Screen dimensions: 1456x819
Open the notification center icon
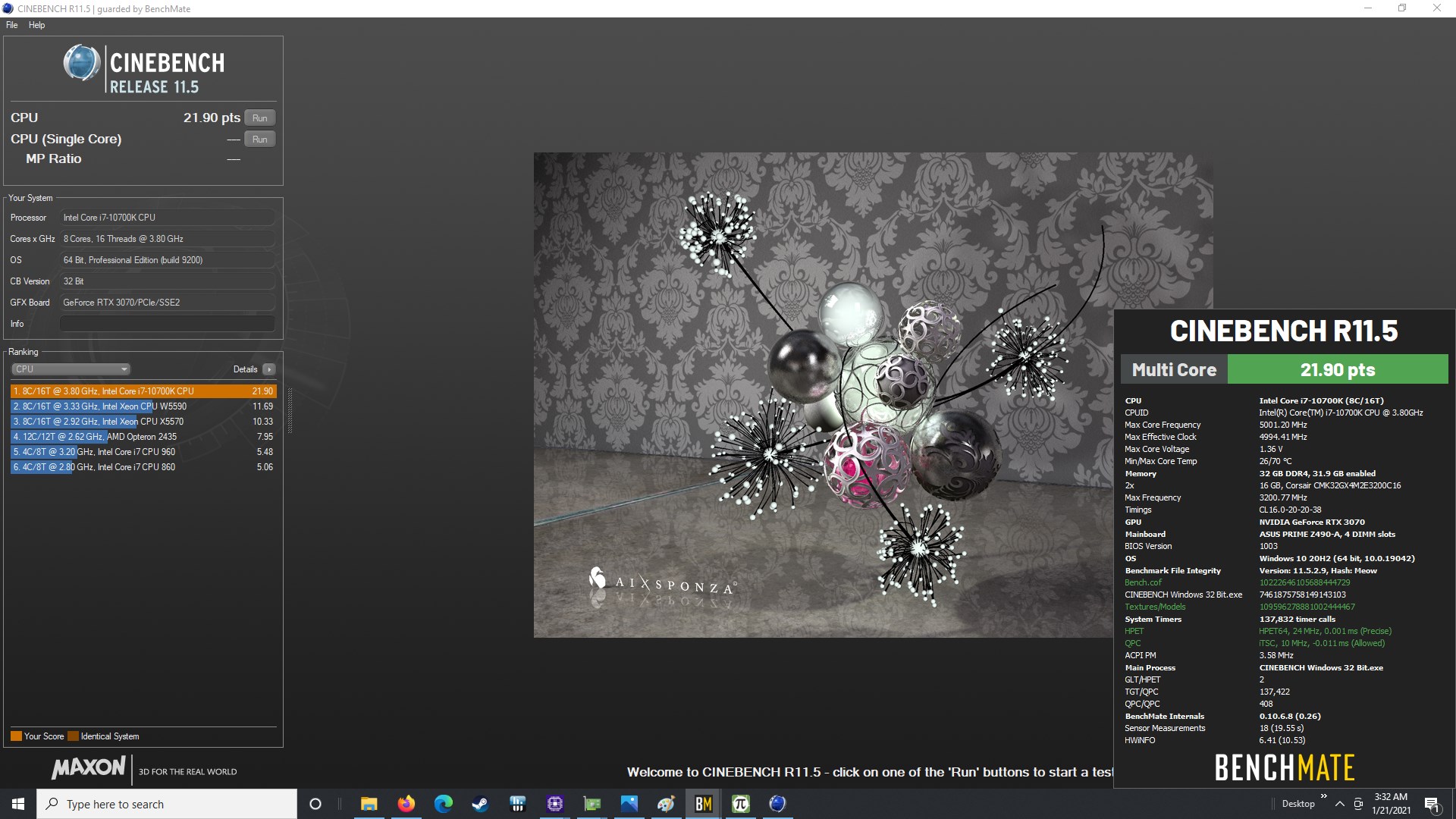click(1432, 805)
